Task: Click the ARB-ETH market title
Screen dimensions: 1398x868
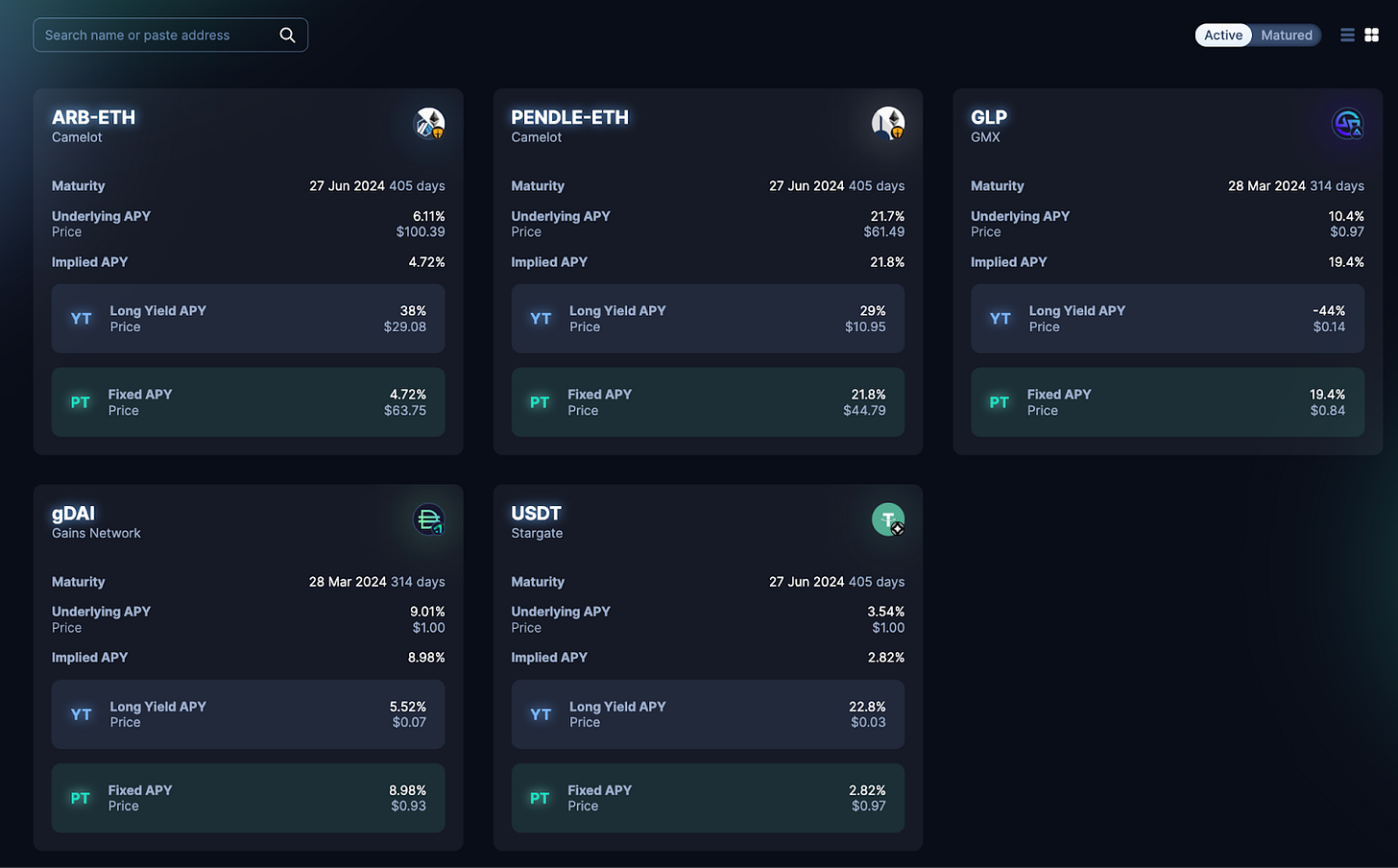Action: (94, 117)
